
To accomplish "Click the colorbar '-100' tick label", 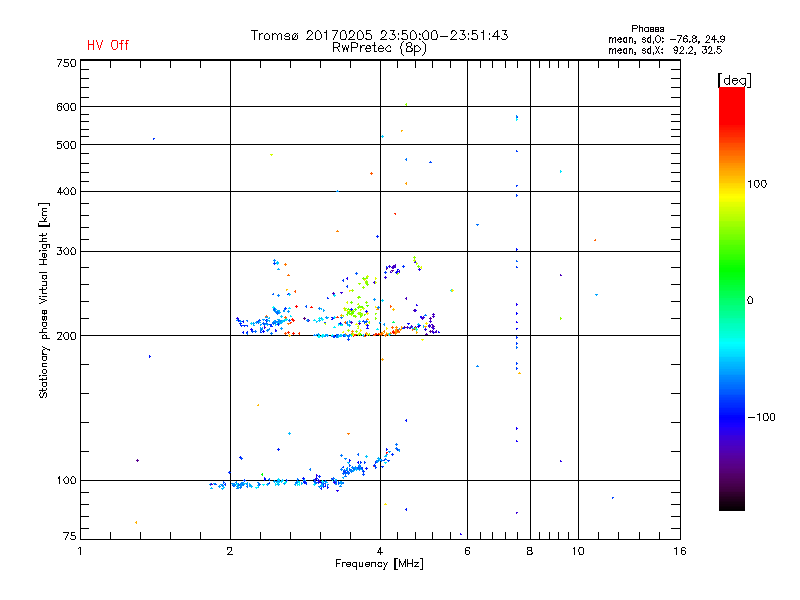I will click(761, 417).
